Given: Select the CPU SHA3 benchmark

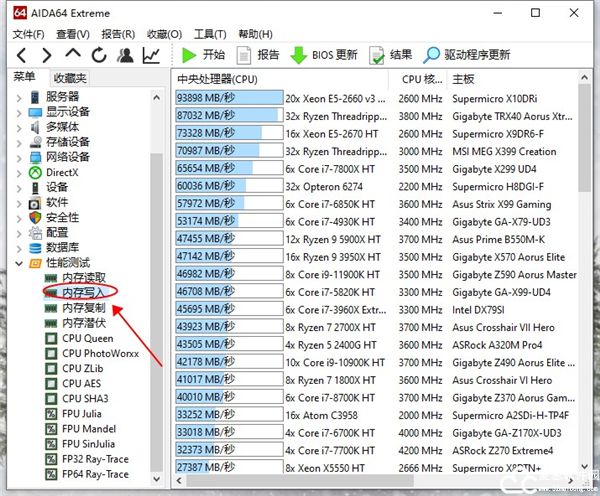Looking at the screenshot, I should click(x=85, y=399).
